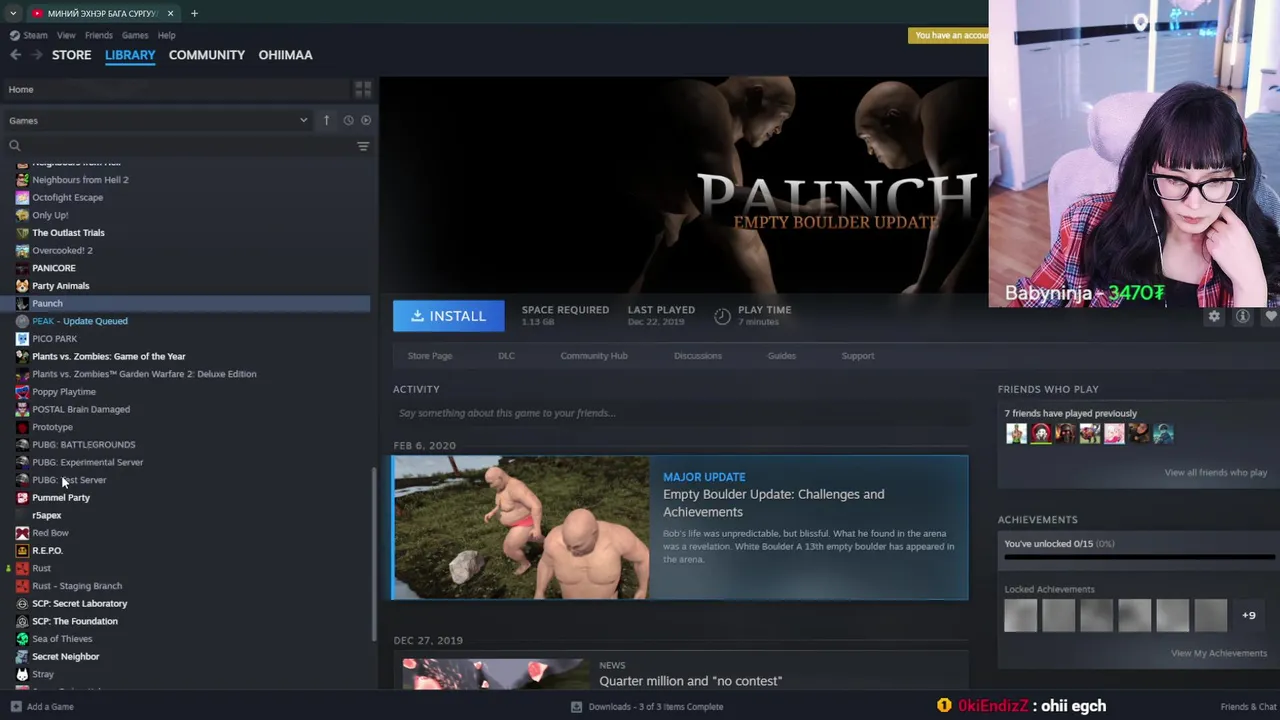This screenshot has height=720, width=1280.
Task: Select Party Animals icon in game list
Action: pos(22,286)
